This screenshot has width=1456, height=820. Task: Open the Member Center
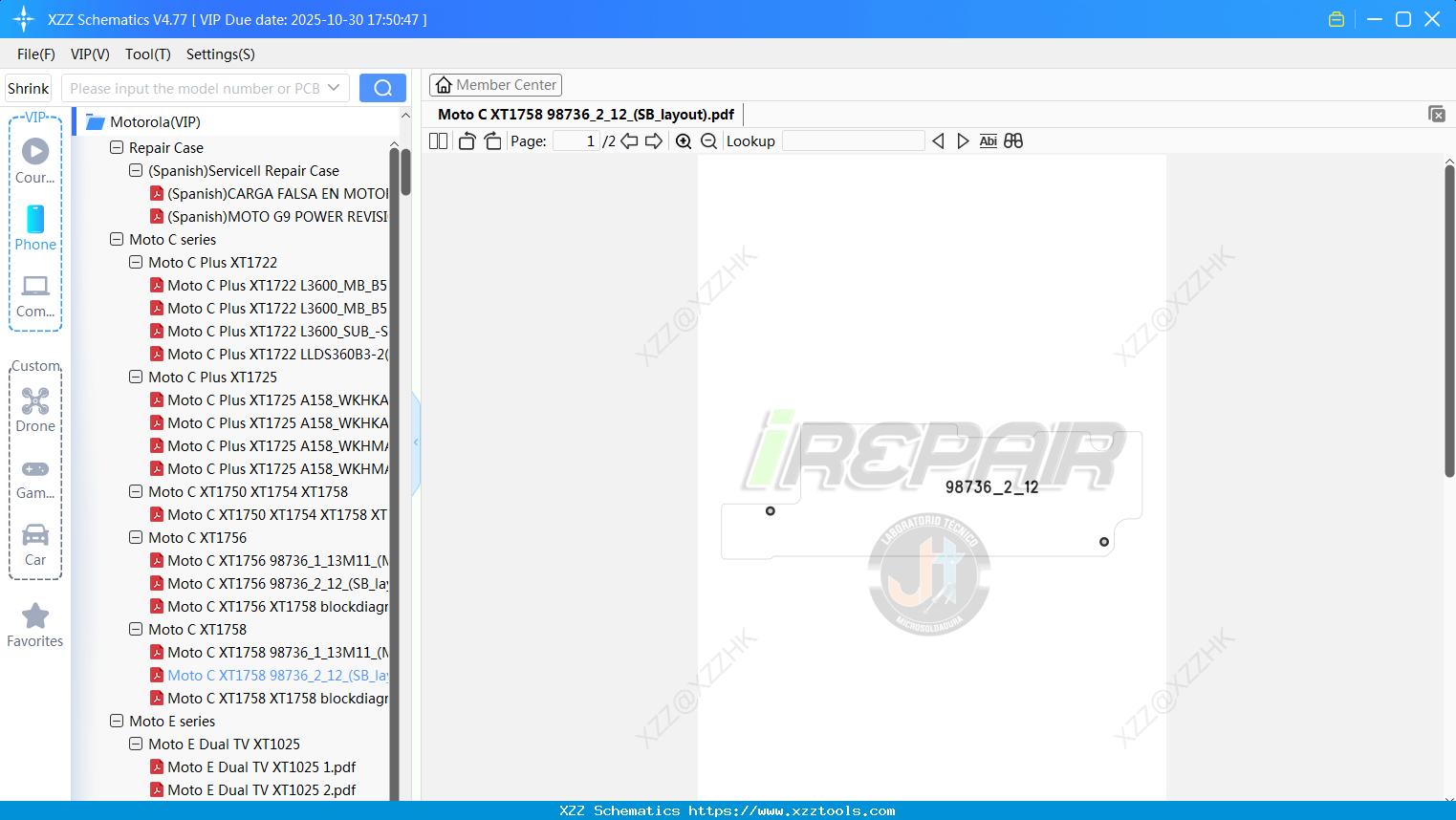point(495,84)
